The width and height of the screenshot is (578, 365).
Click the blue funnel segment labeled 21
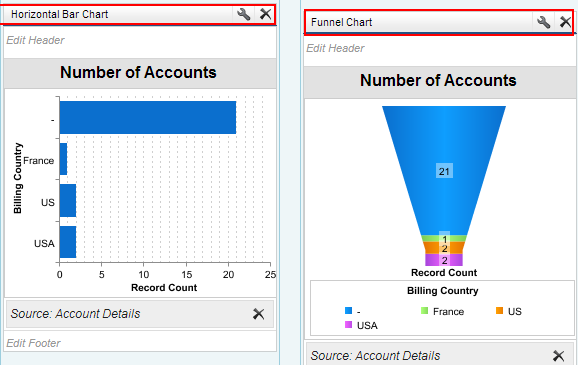click(444, 171)
